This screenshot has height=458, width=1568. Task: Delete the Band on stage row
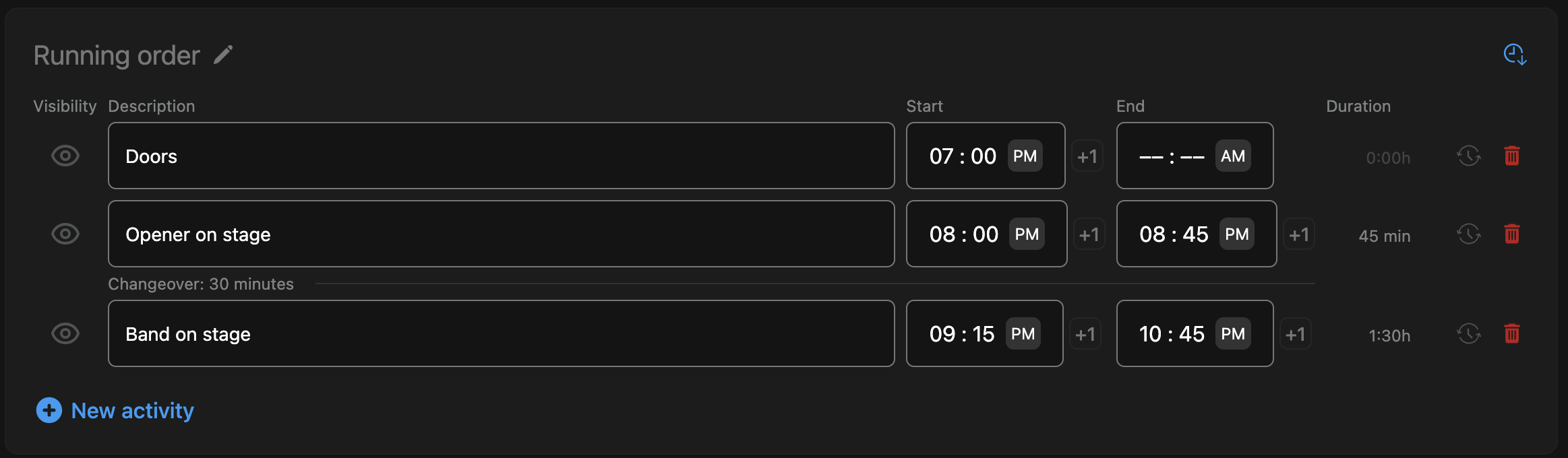(1512, 334)
